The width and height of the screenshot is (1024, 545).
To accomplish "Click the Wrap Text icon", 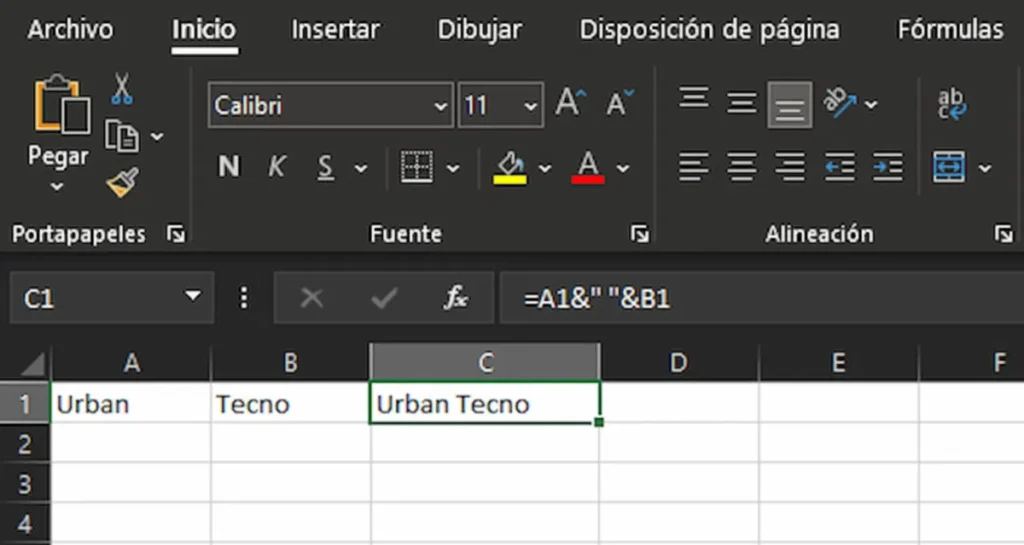I will point(951,104).
